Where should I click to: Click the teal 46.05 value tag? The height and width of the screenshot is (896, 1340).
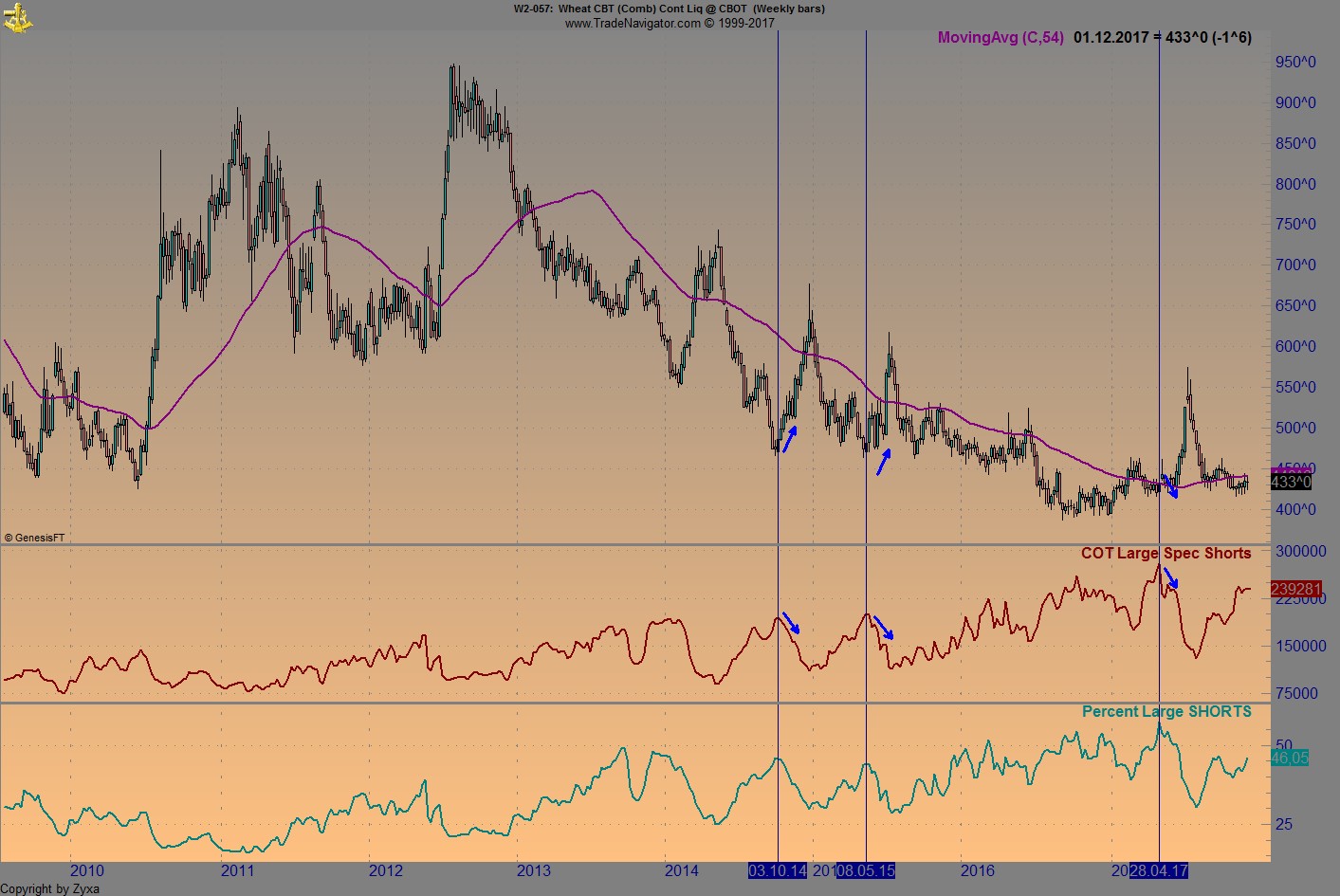[x=1291, y=759]
